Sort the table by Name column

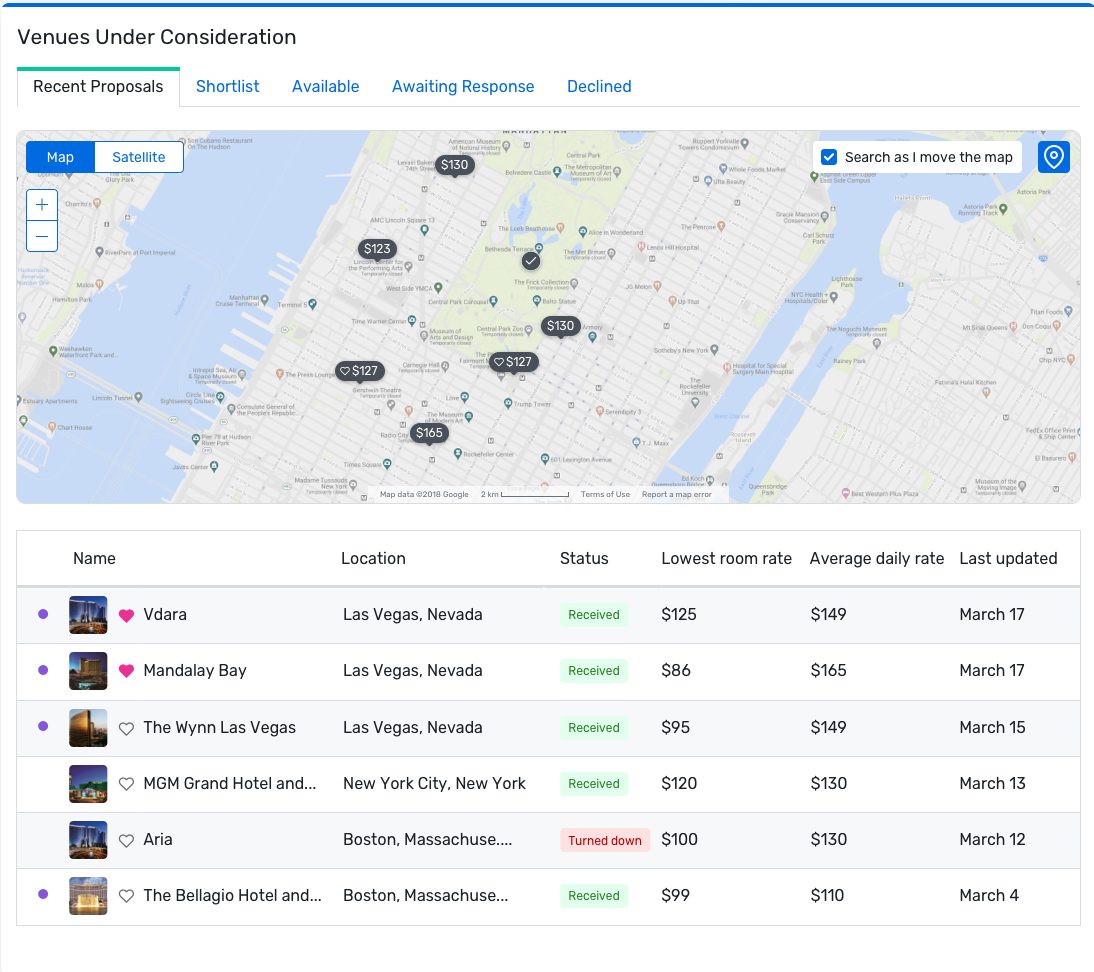[94, 558]
